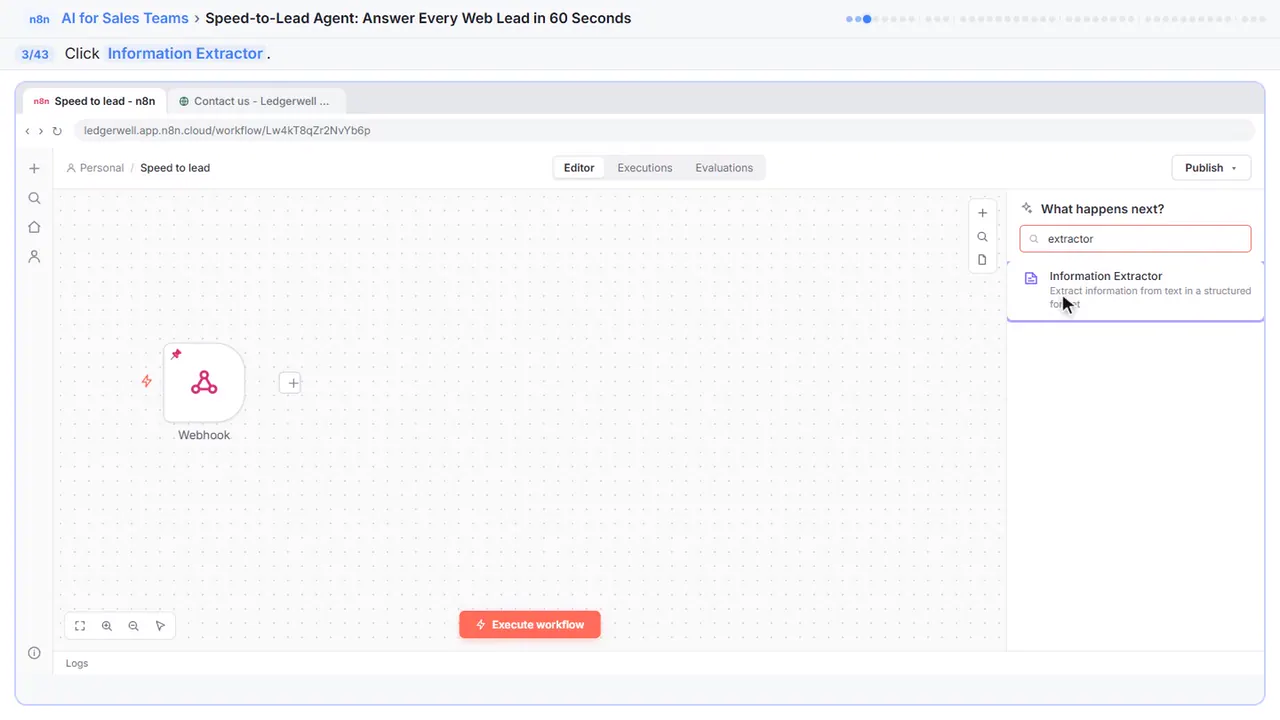This screenshot has height=720, width=1280.
Task: Click the red pin icon on Webhook node
Action: pos(176,354)
